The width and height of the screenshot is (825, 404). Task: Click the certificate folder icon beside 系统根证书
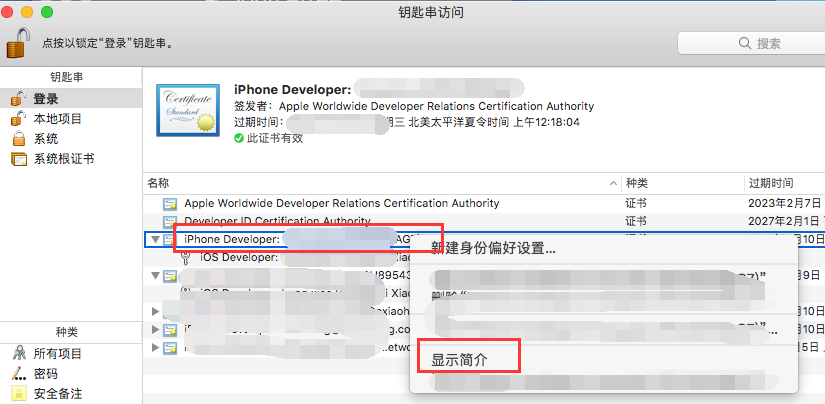point(19,159)
